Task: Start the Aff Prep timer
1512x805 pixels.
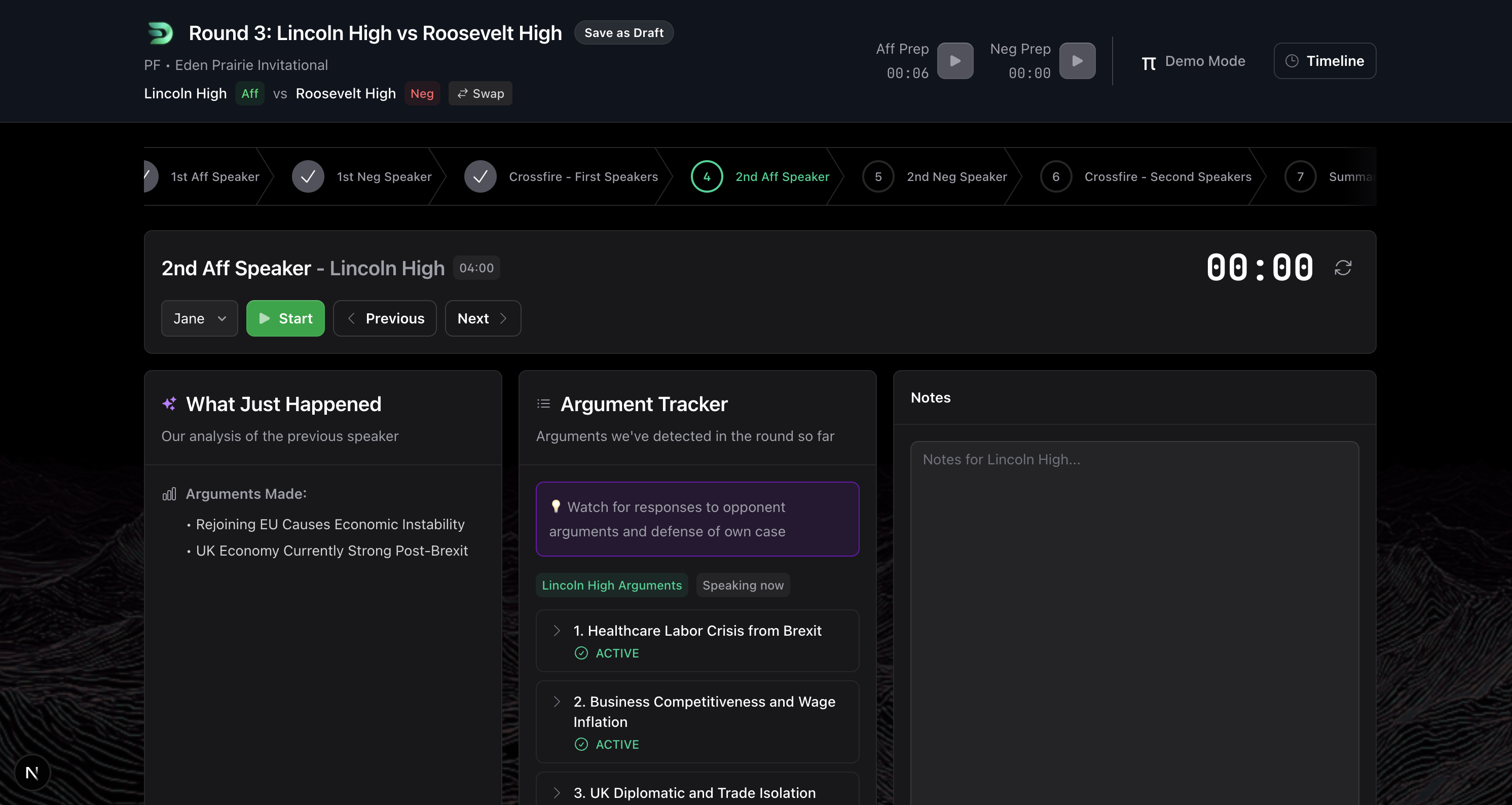Action: pos(954,60)
